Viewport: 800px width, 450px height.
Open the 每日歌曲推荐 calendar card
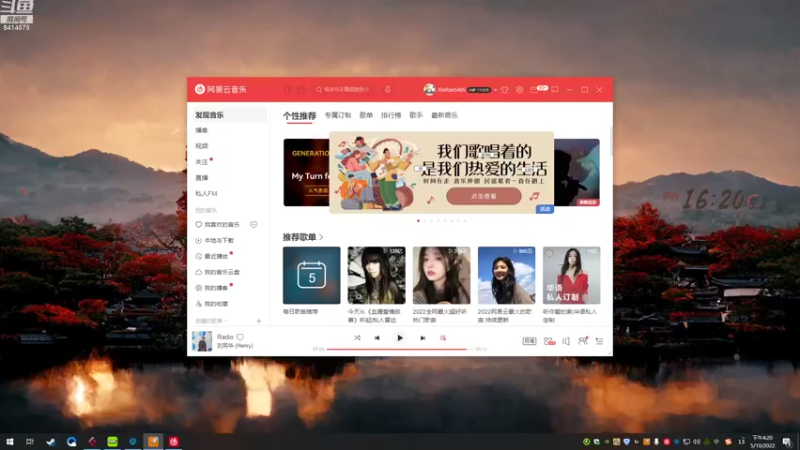coord(311,276)
